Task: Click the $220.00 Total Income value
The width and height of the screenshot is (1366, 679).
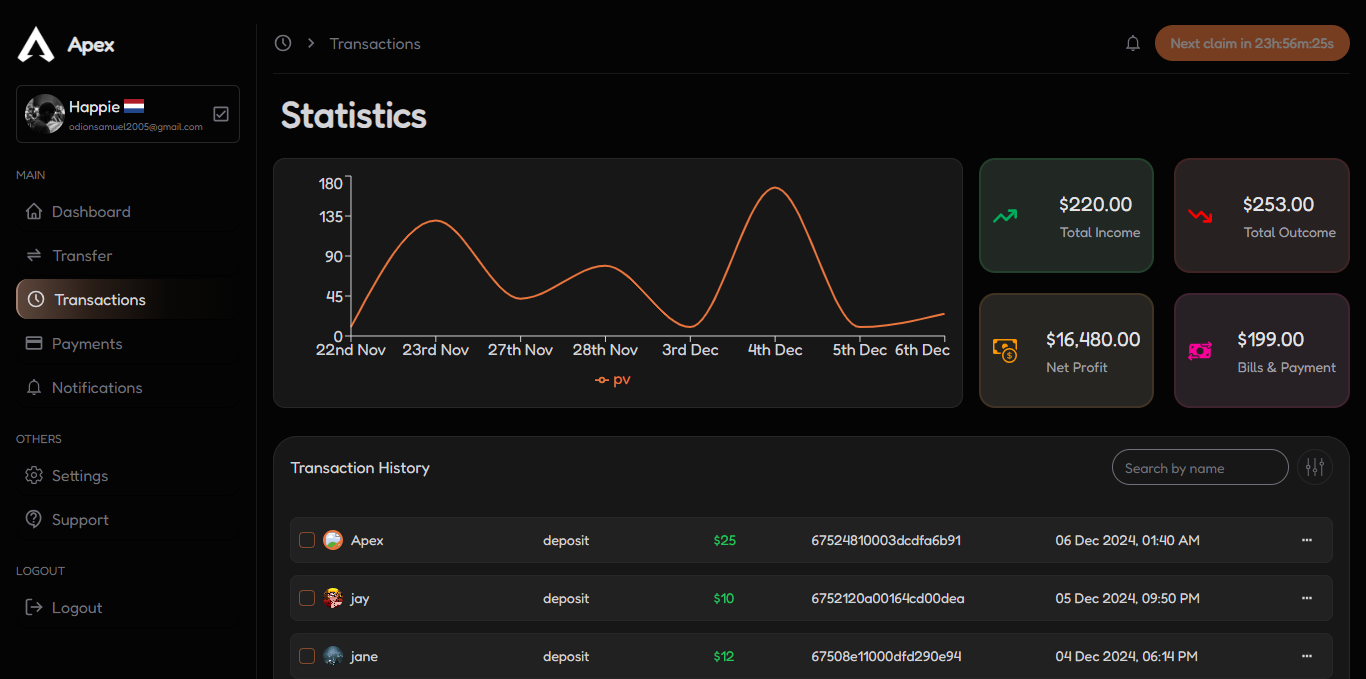Action: point(1096,204)
